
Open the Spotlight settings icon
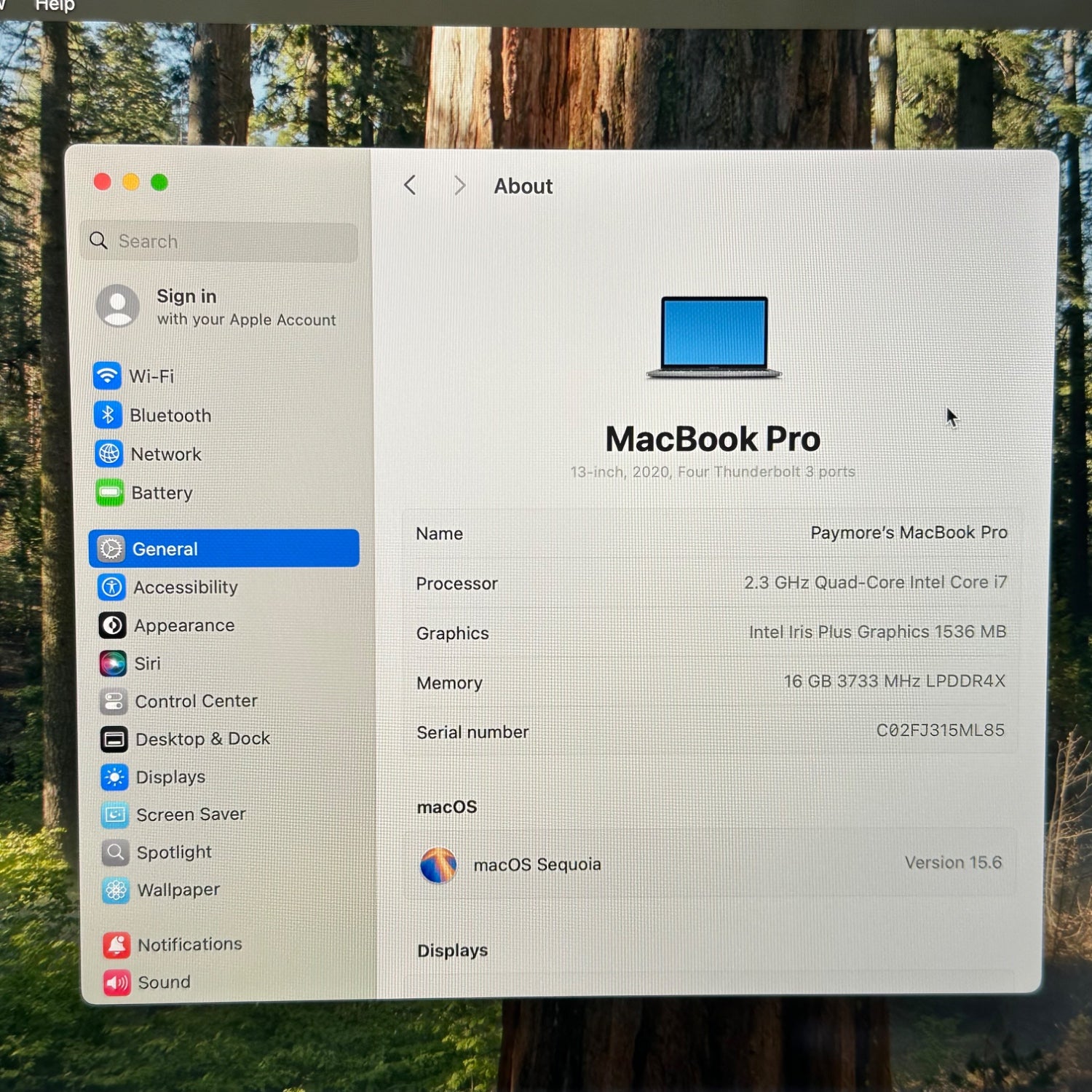(115, 852)
